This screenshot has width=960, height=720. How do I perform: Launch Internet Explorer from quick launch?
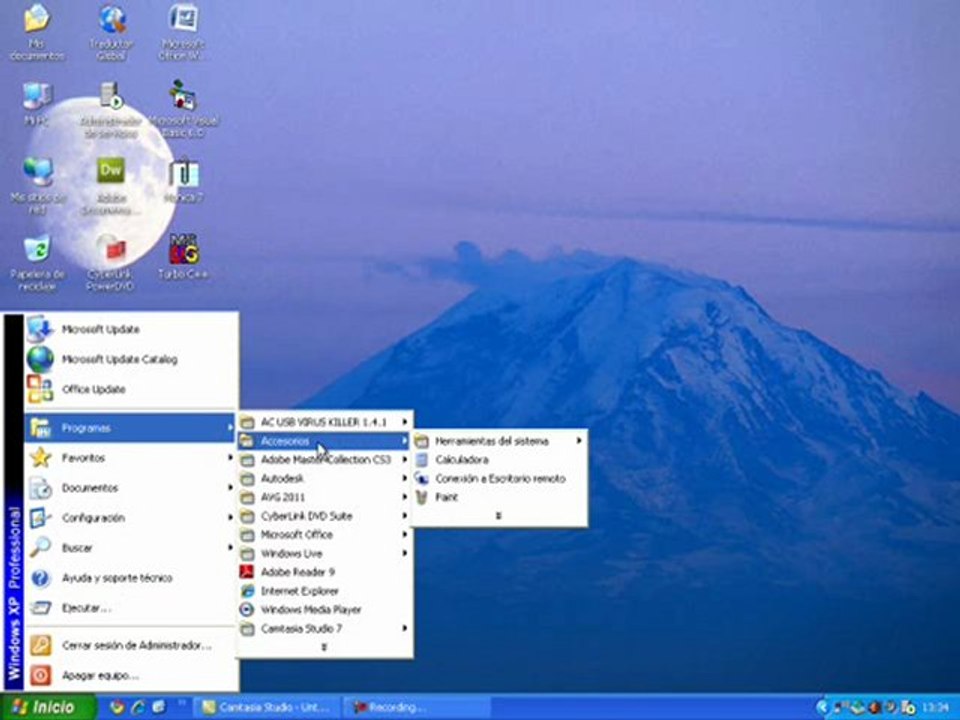click(x=138, y=707)
